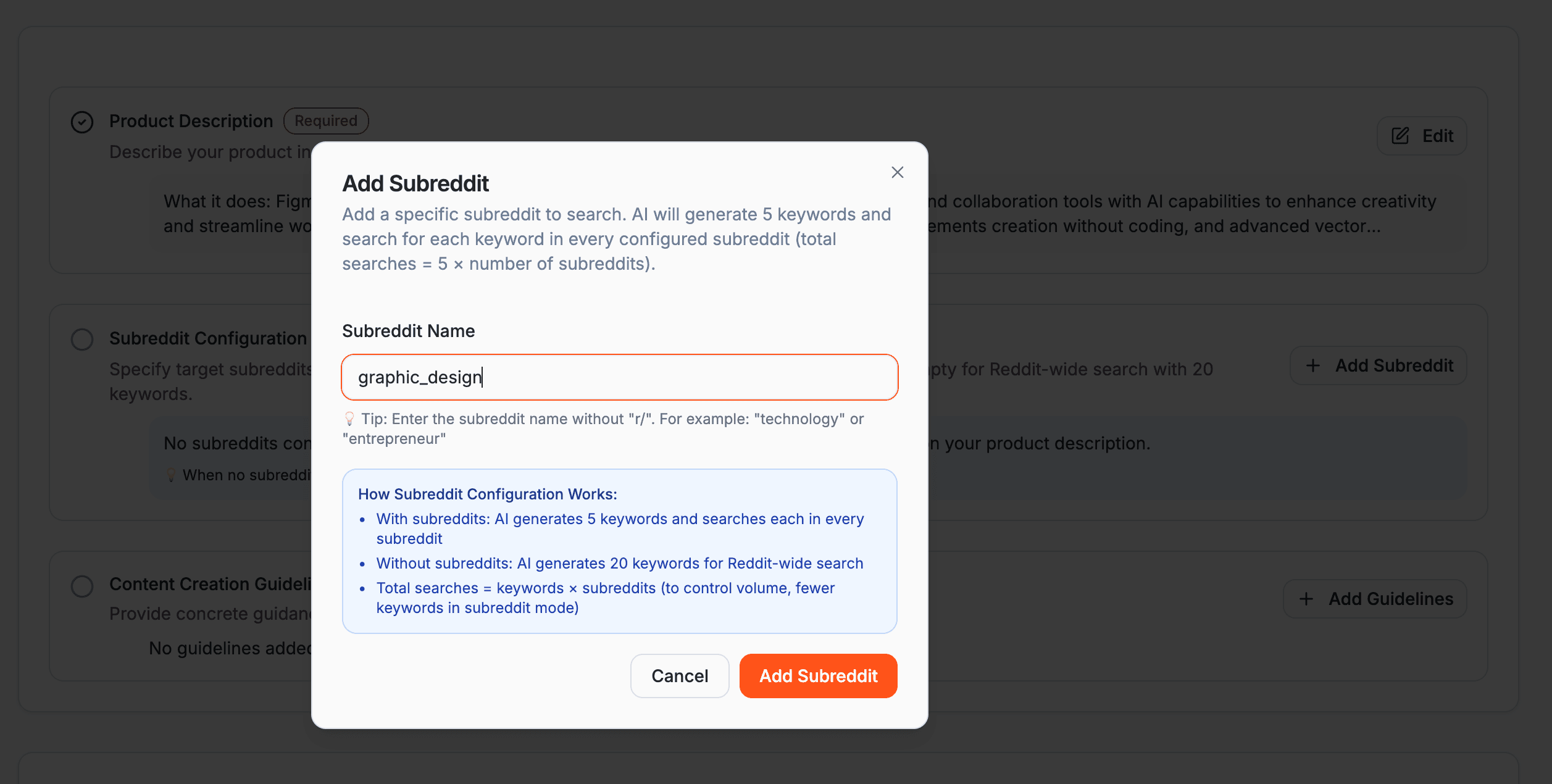Click the Subreddit Configuration section heading

209,338
